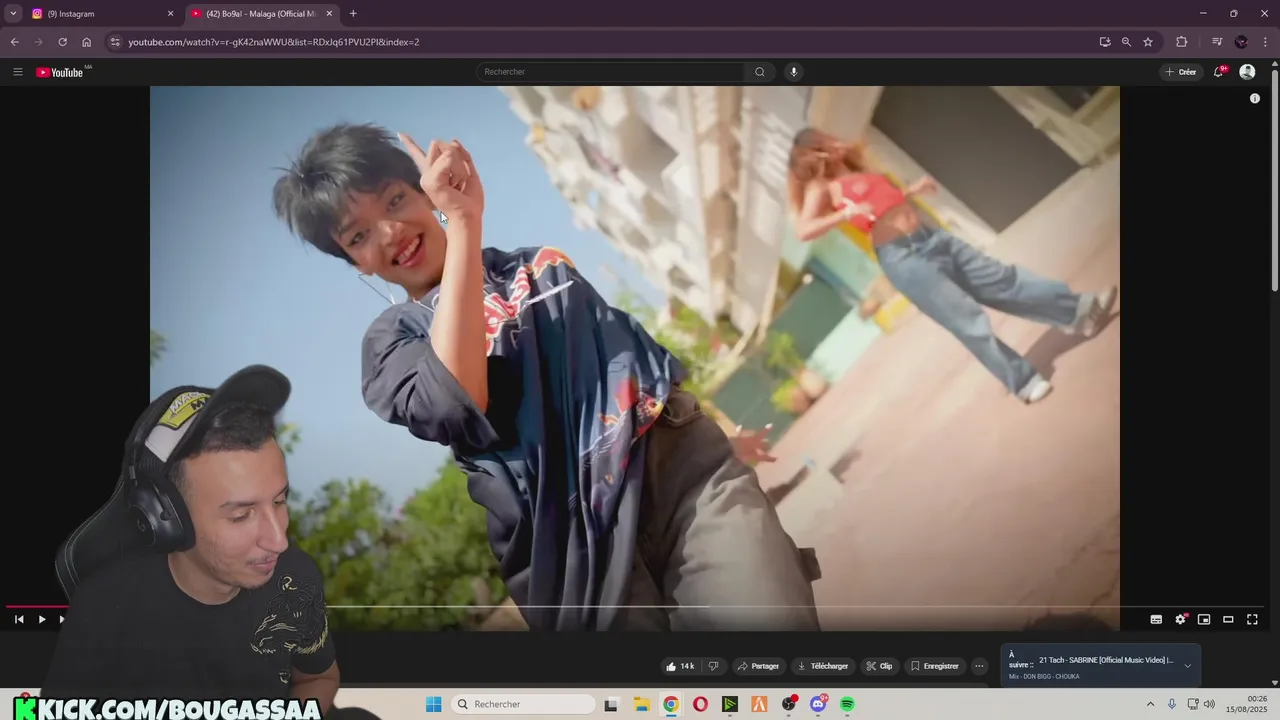This screenshot has height=720, width=1280.
Task: Toggle subtitles on the video player
Action: pos(1156,619)
